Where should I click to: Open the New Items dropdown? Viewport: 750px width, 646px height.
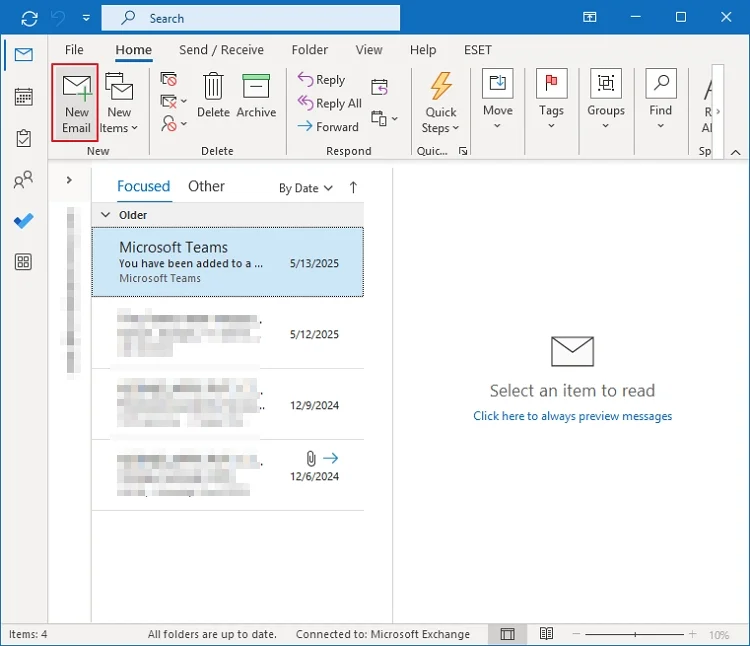click(119, 103)
